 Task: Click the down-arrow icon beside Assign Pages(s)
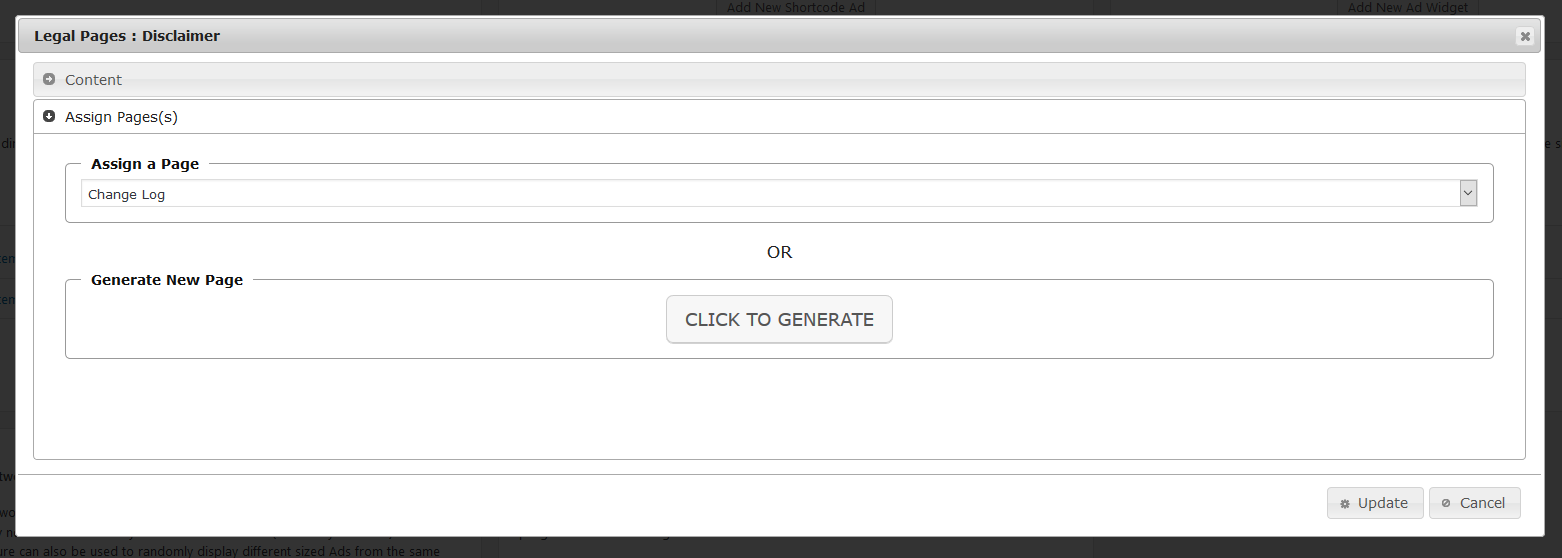[x=49, y=116]
